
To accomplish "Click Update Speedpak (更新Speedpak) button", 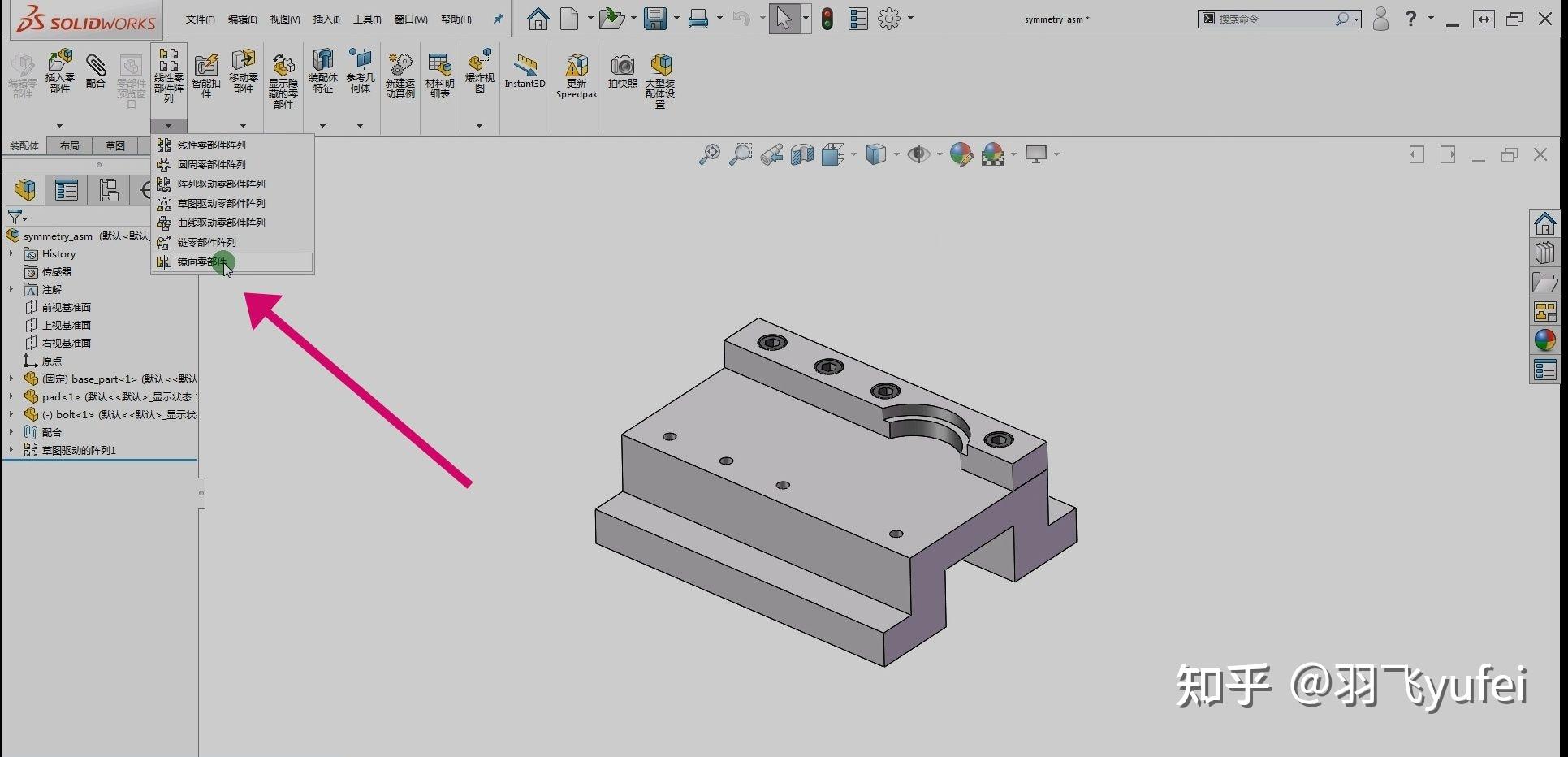I will [577, 76].
